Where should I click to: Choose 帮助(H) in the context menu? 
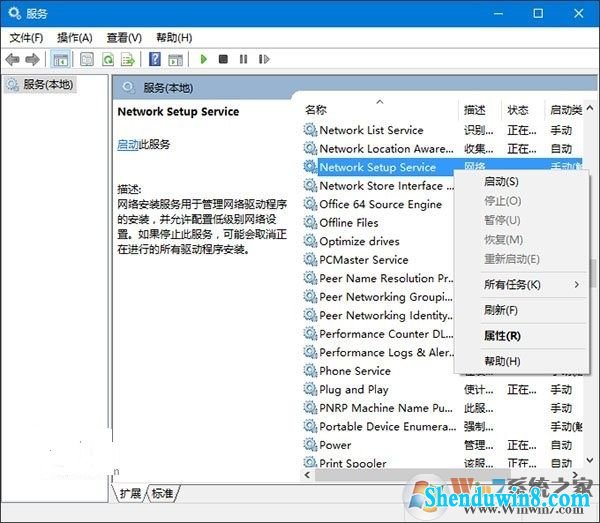click(521, 361)
